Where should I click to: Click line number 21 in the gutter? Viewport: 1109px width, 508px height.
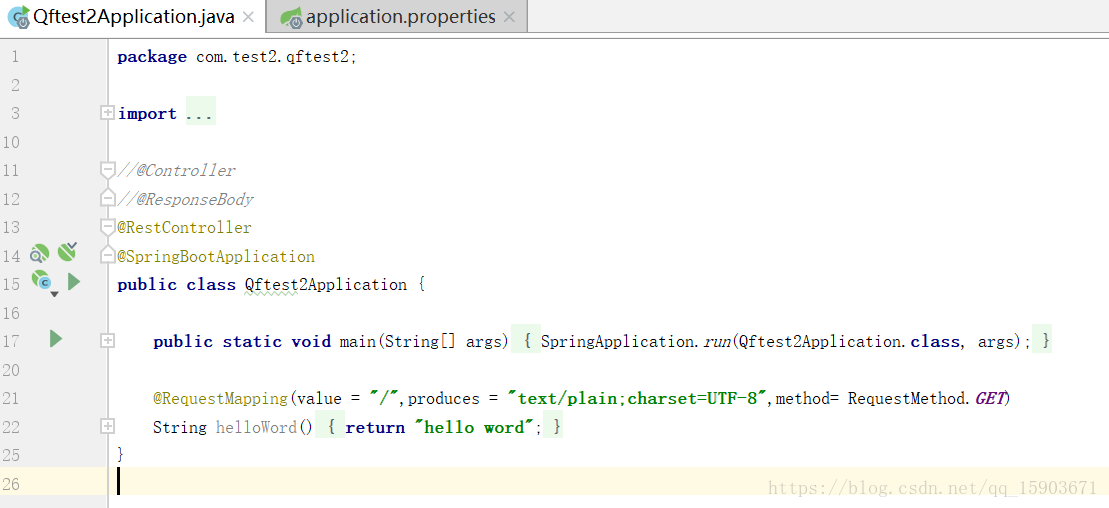[x=11, y=398]
